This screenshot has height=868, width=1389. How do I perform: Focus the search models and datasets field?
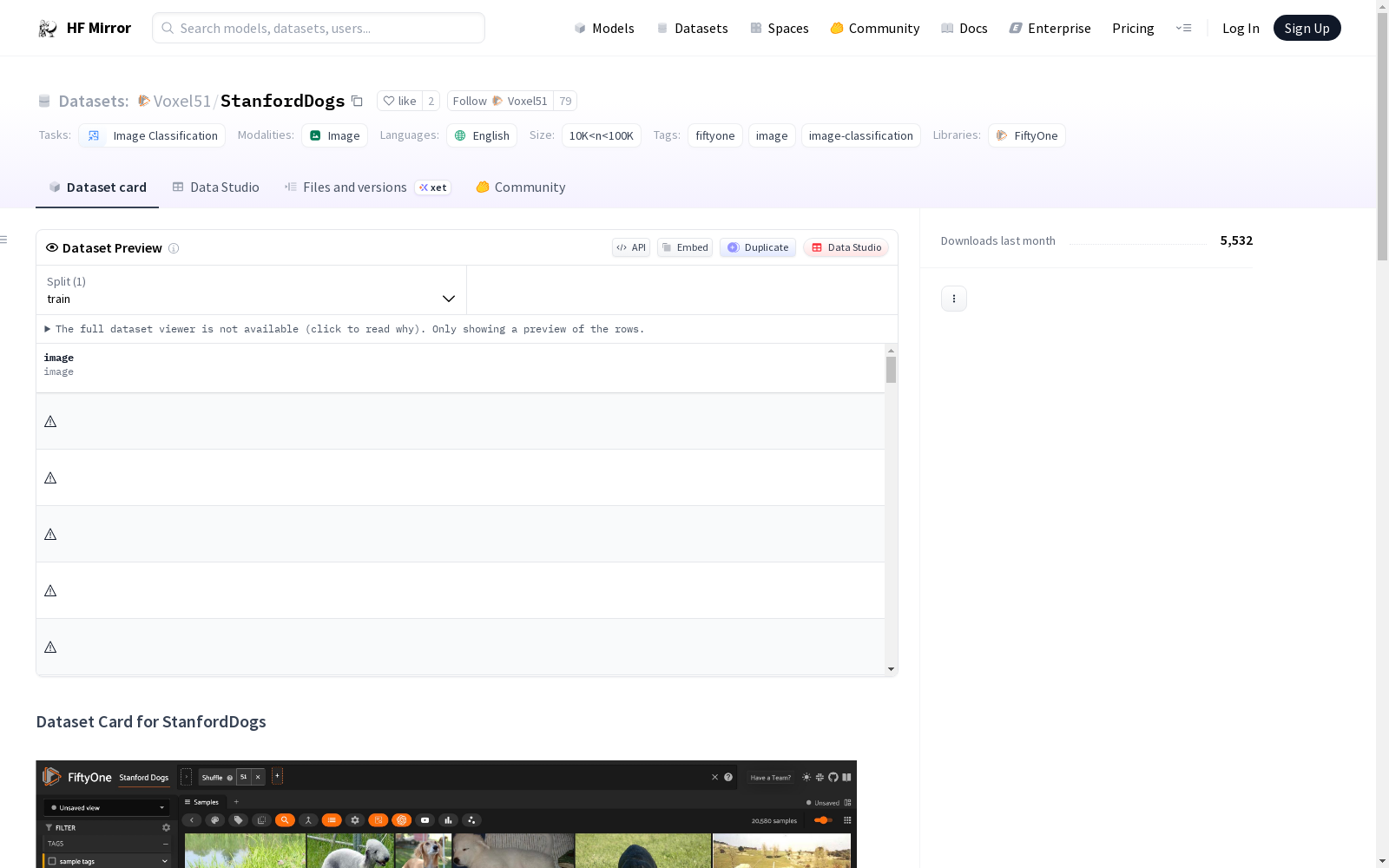(x=319, y=28)
